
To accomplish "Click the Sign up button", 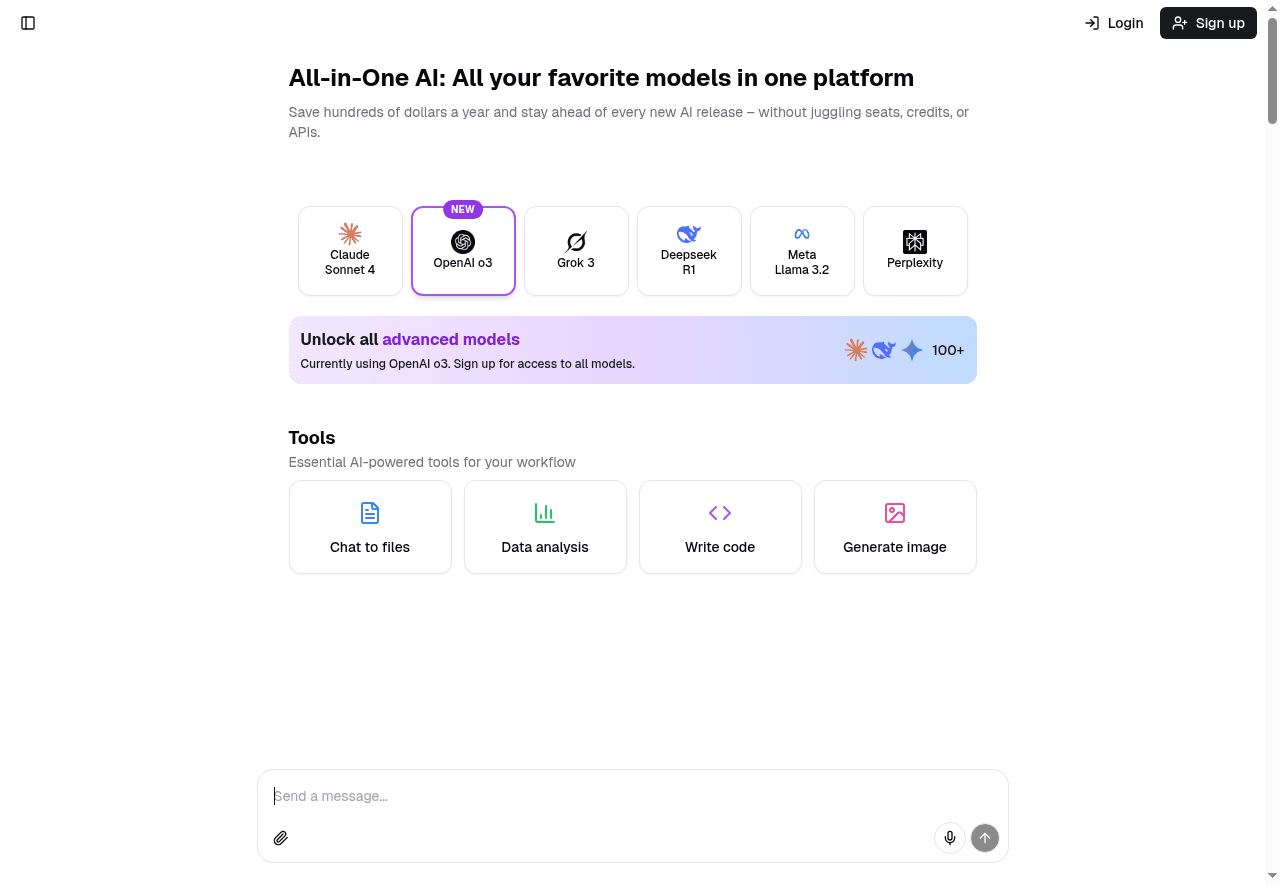I will (x=1208, y=22).
